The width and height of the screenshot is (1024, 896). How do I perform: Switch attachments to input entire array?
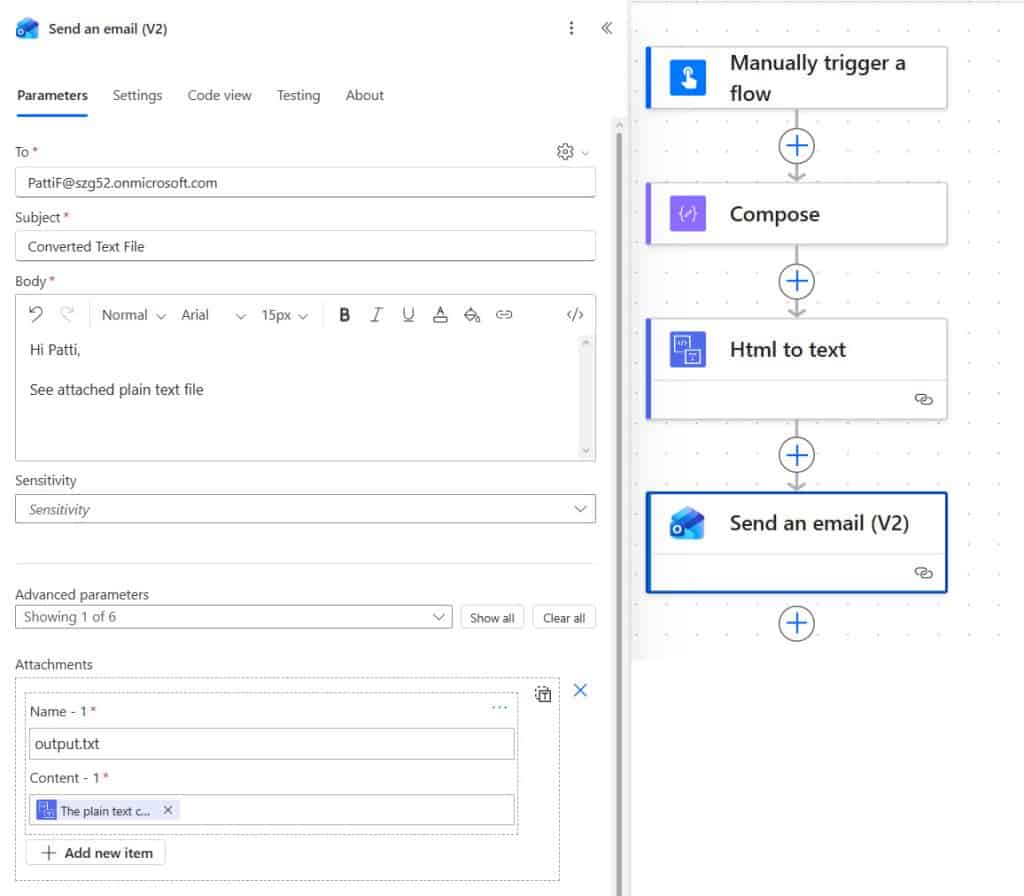(x=543, y=694)
